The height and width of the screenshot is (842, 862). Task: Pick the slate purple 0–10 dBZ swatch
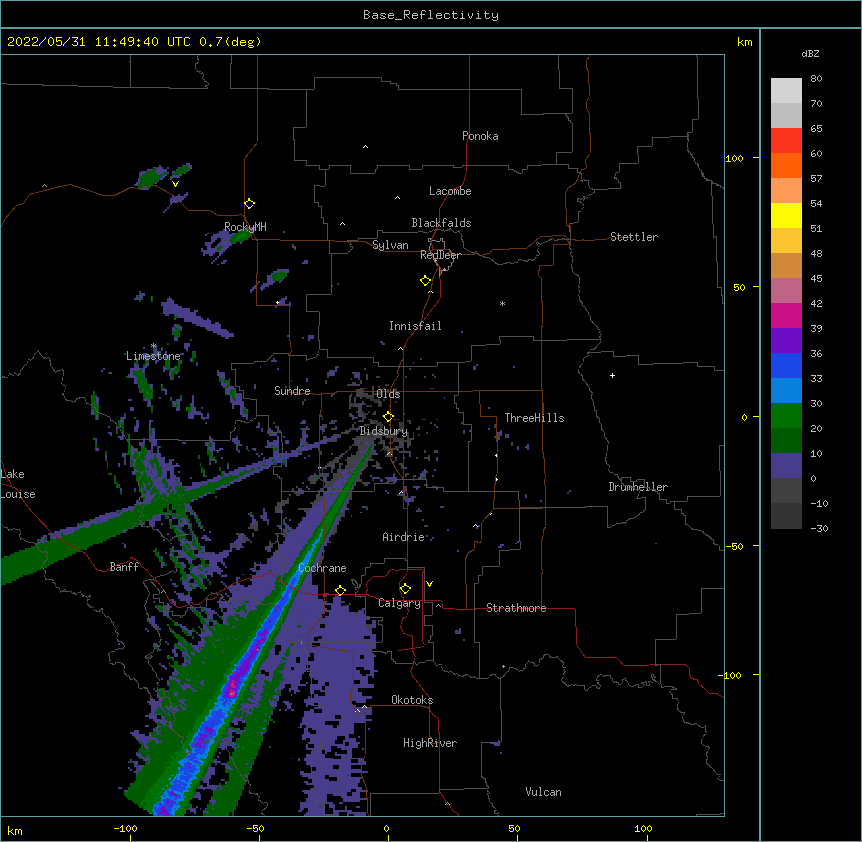tap(786, 466)
